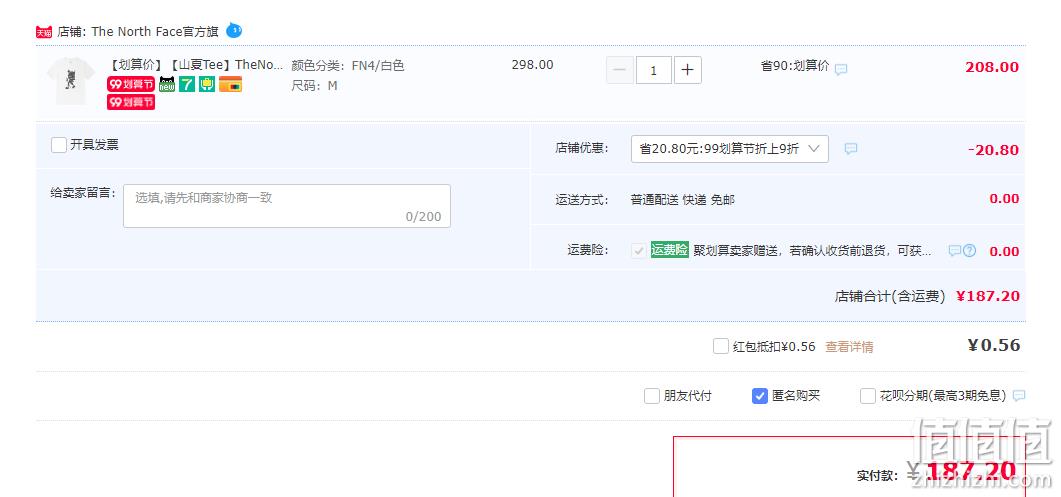Open the 查看详情 link for red packet

pyautogui.click(x=849, y=347)
